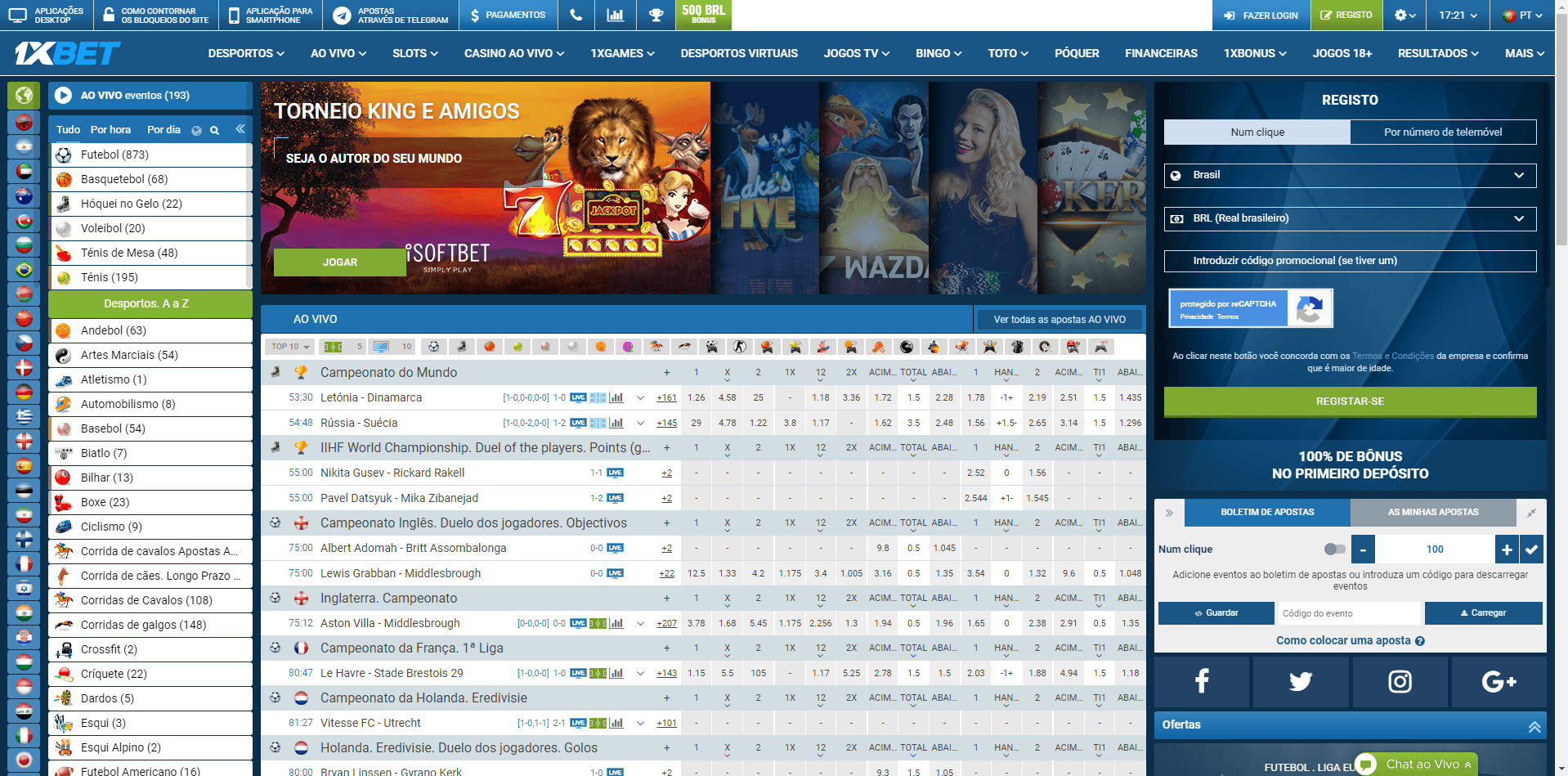Favorite Campeonato do Mundo trophy icon
1568x776 pixels.
click(301, 373)
